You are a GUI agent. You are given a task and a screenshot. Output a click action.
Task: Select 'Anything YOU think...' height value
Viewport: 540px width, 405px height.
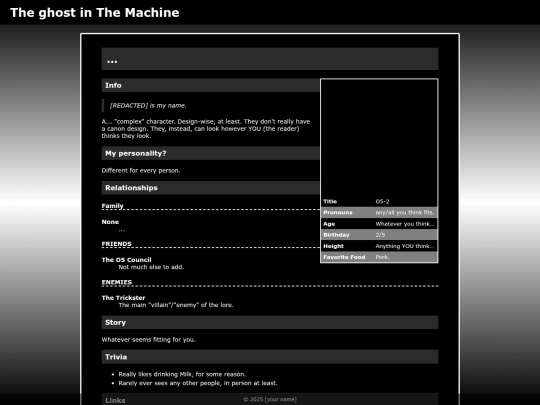click(405, 246)
